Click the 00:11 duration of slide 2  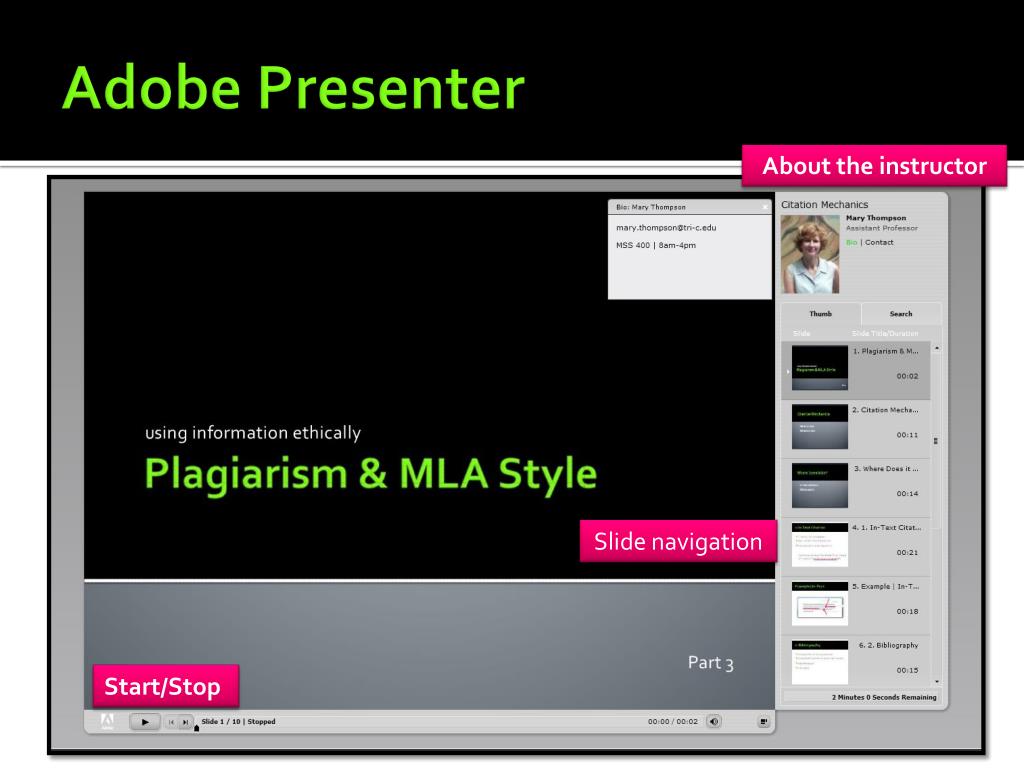[x=907, y=435]
